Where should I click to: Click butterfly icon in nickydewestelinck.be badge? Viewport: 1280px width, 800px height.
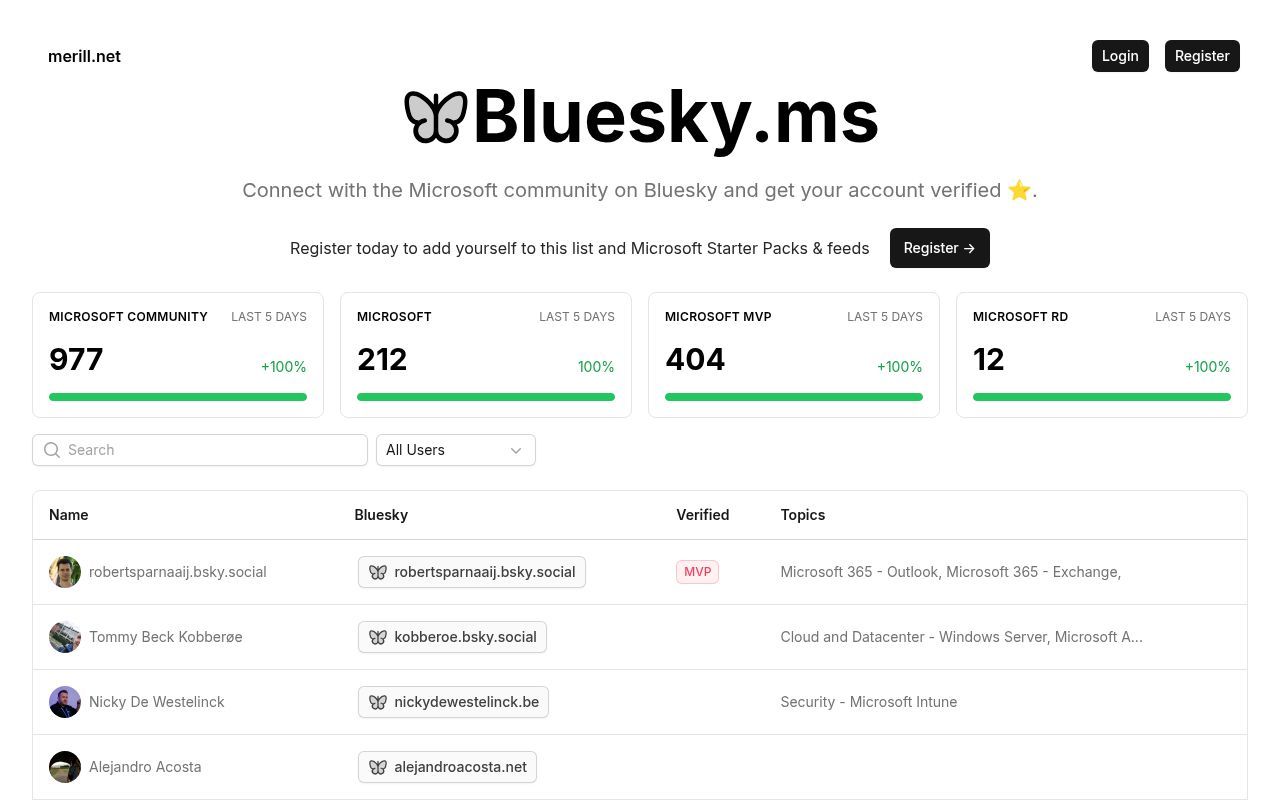[x=377, y=702]
